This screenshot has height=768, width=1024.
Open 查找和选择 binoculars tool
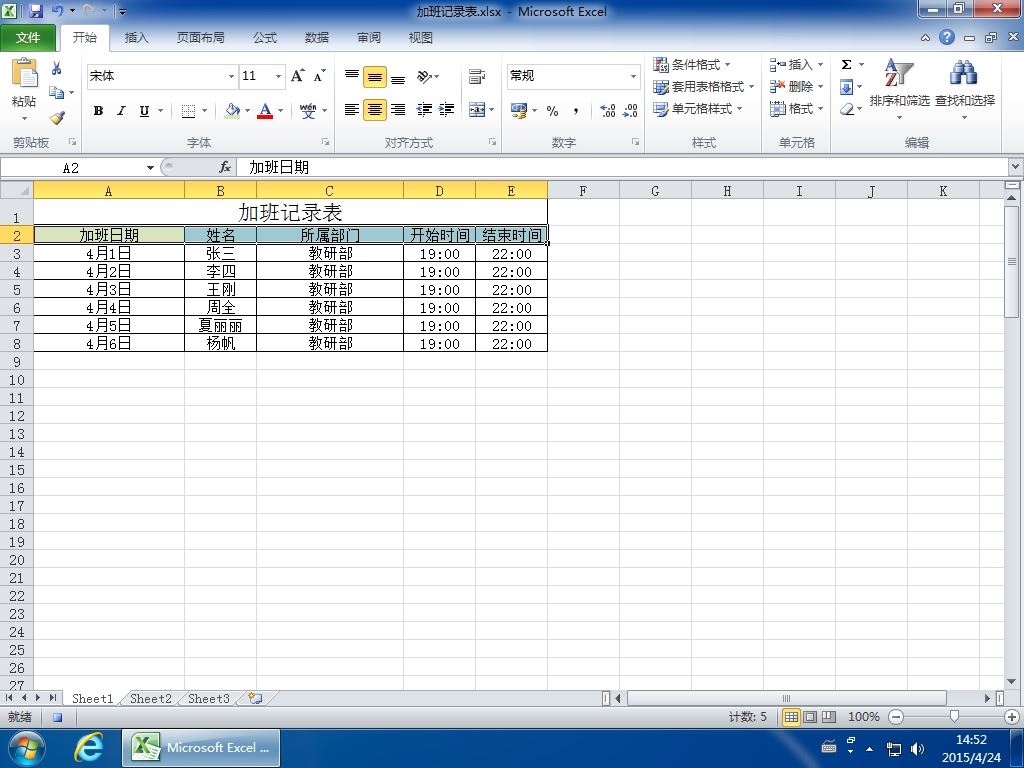[x=965, y=88]
